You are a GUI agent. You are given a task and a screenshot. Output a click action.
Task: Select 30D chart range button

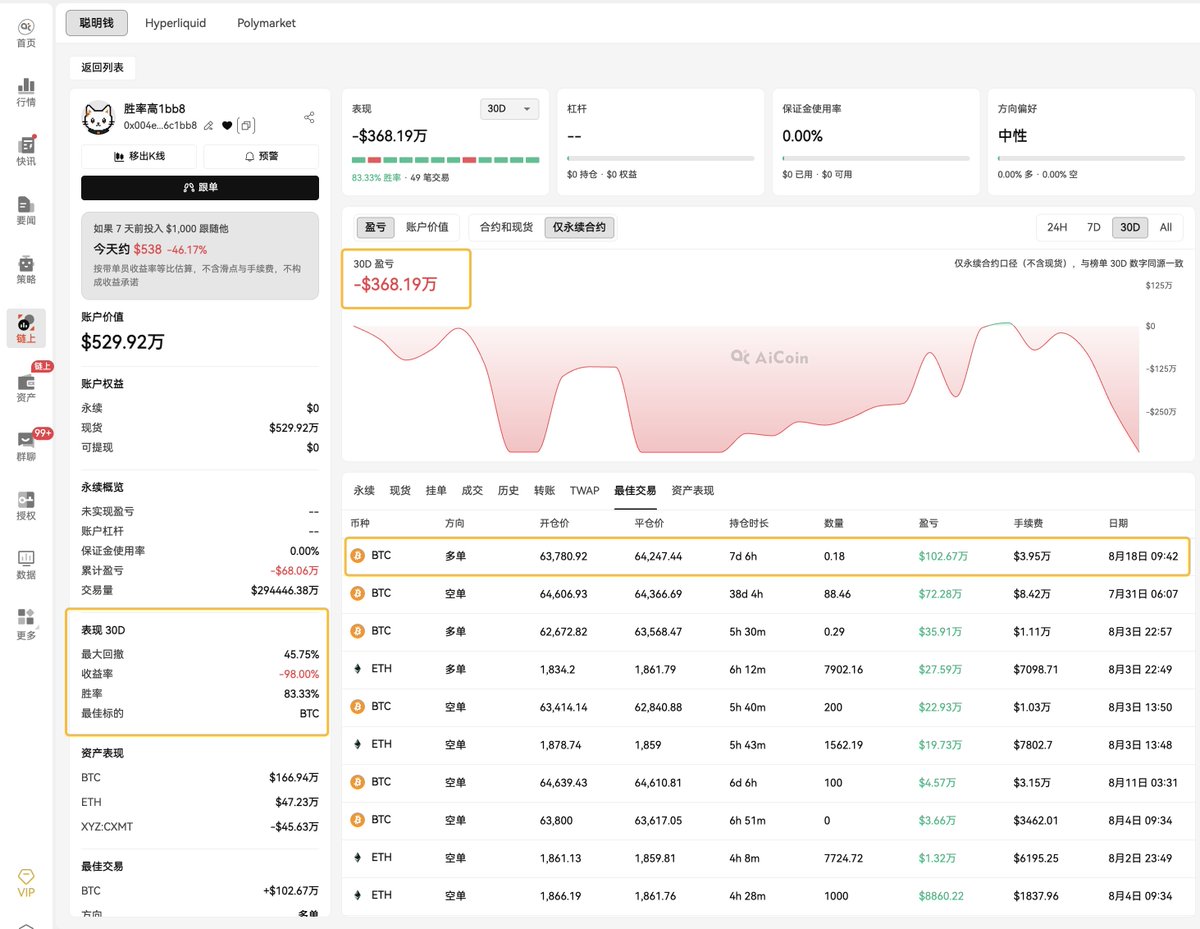1130,227
